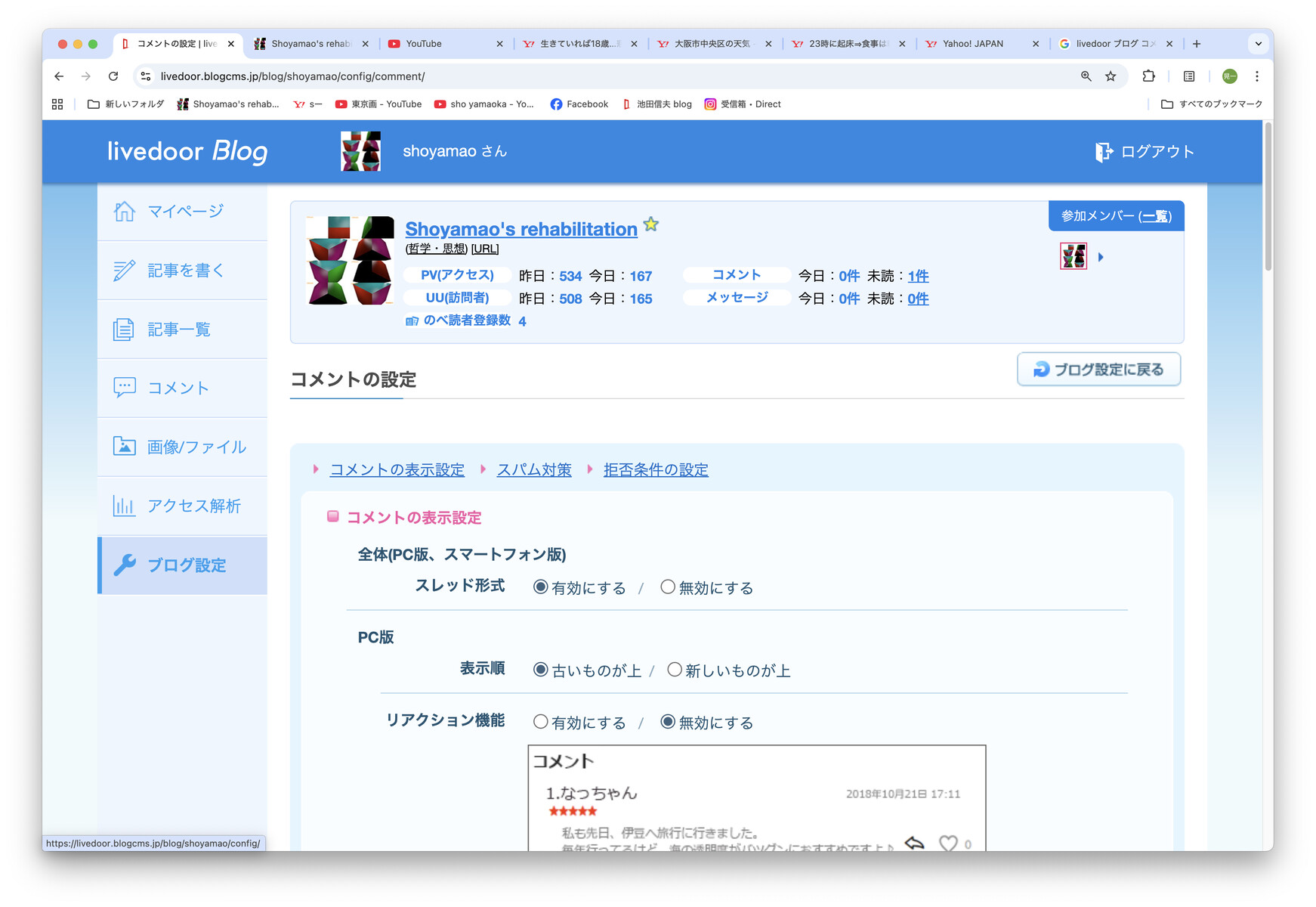Screen dimensions: 1316x907
Task: Click the ブログ設定に戻る button
Action: 1099,370
